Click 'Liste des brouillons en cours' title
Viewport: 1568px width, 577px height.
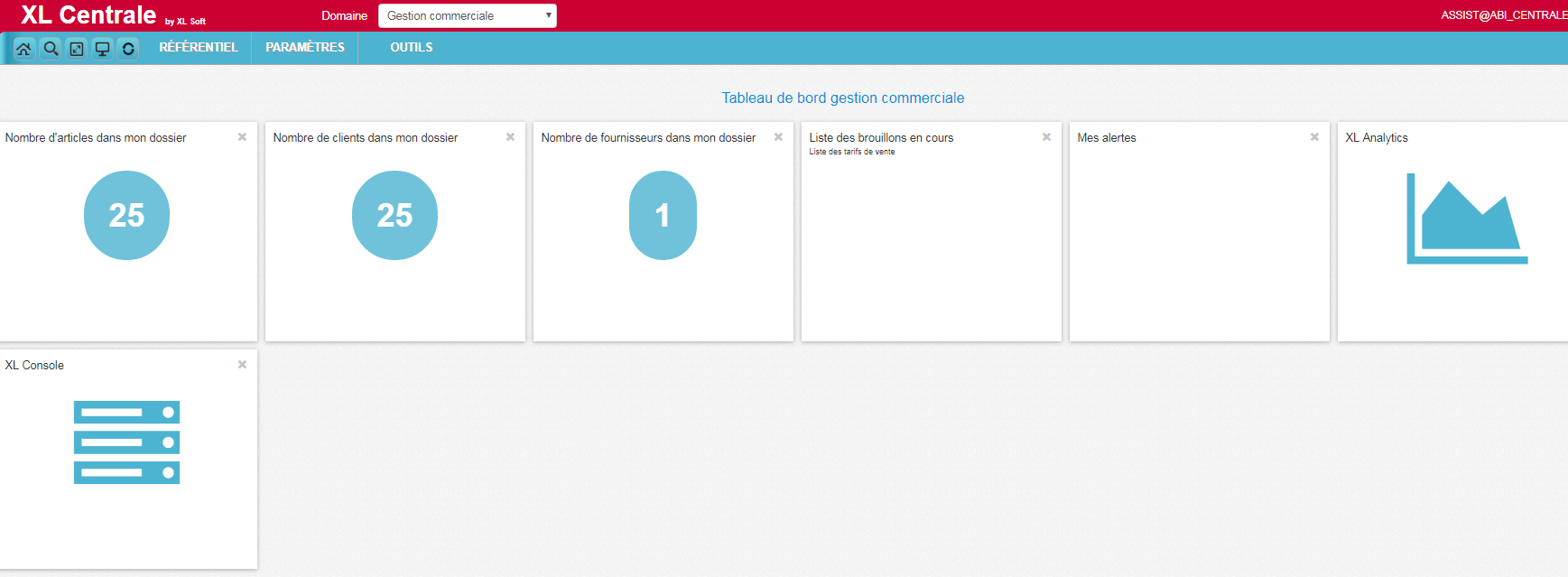point(881,138)
